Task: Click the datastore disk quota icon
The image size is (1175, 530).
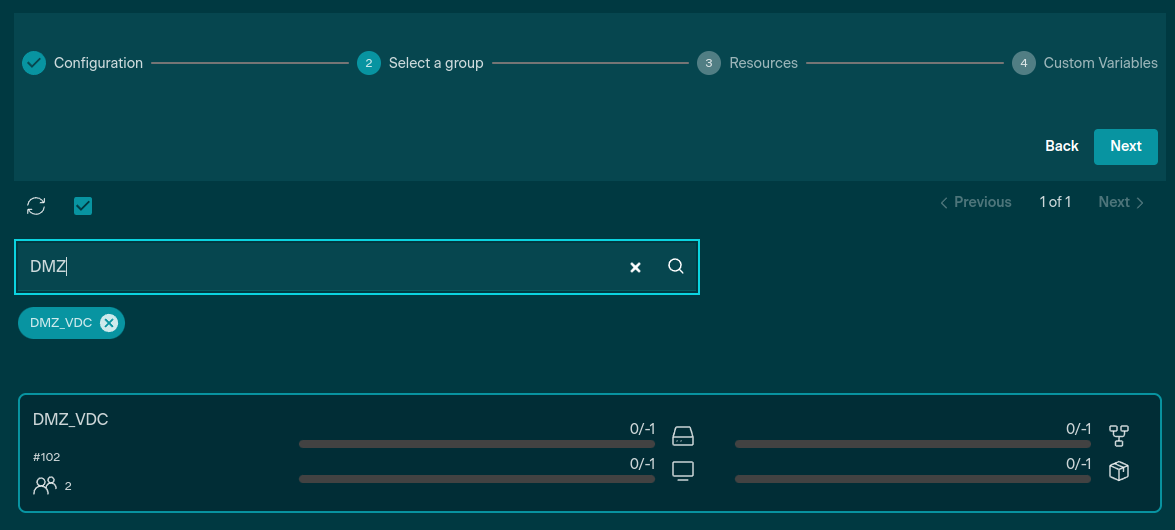Action: pos(683,436)
